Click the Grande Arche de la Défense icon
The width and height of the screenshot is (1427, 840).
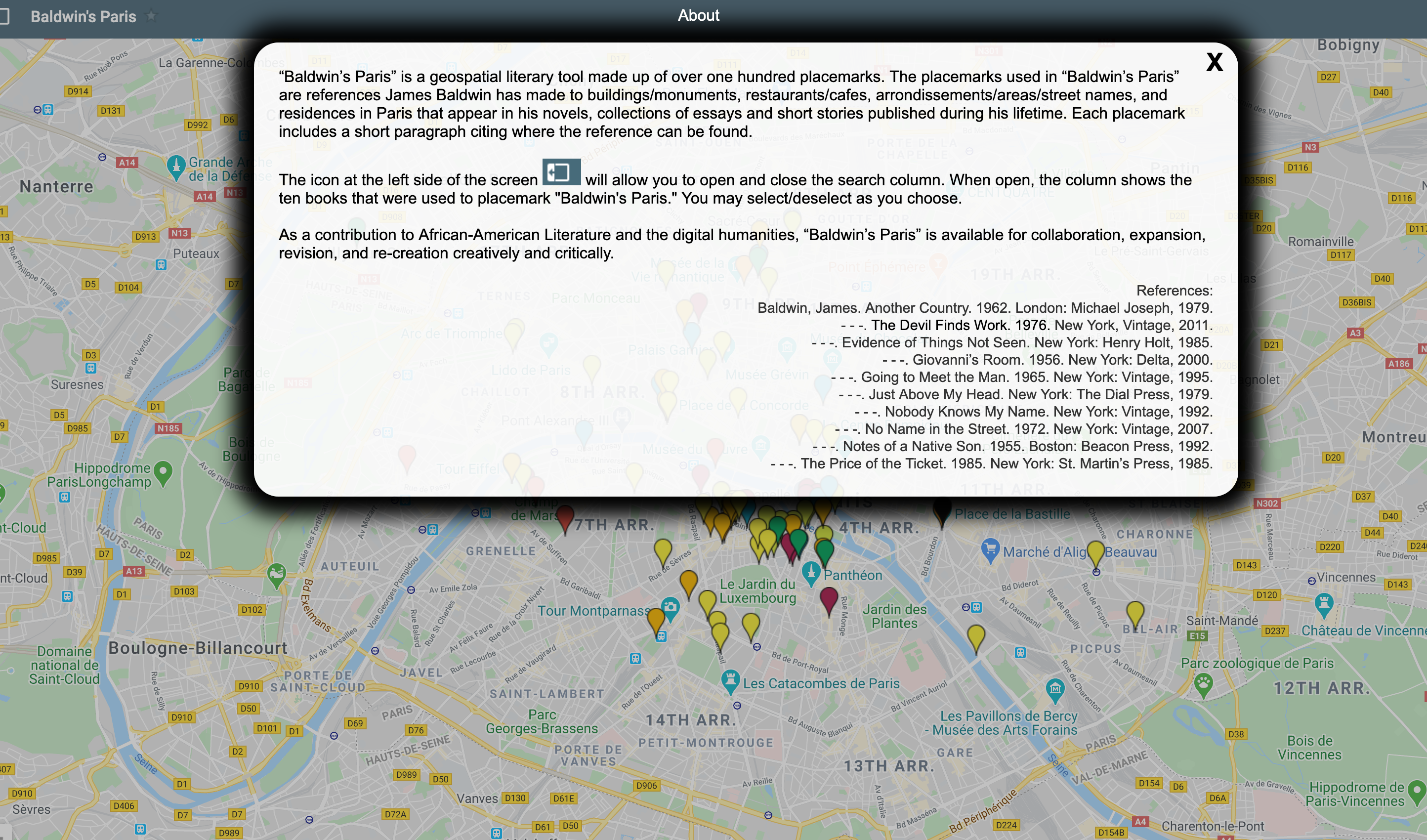pos(176,168)
